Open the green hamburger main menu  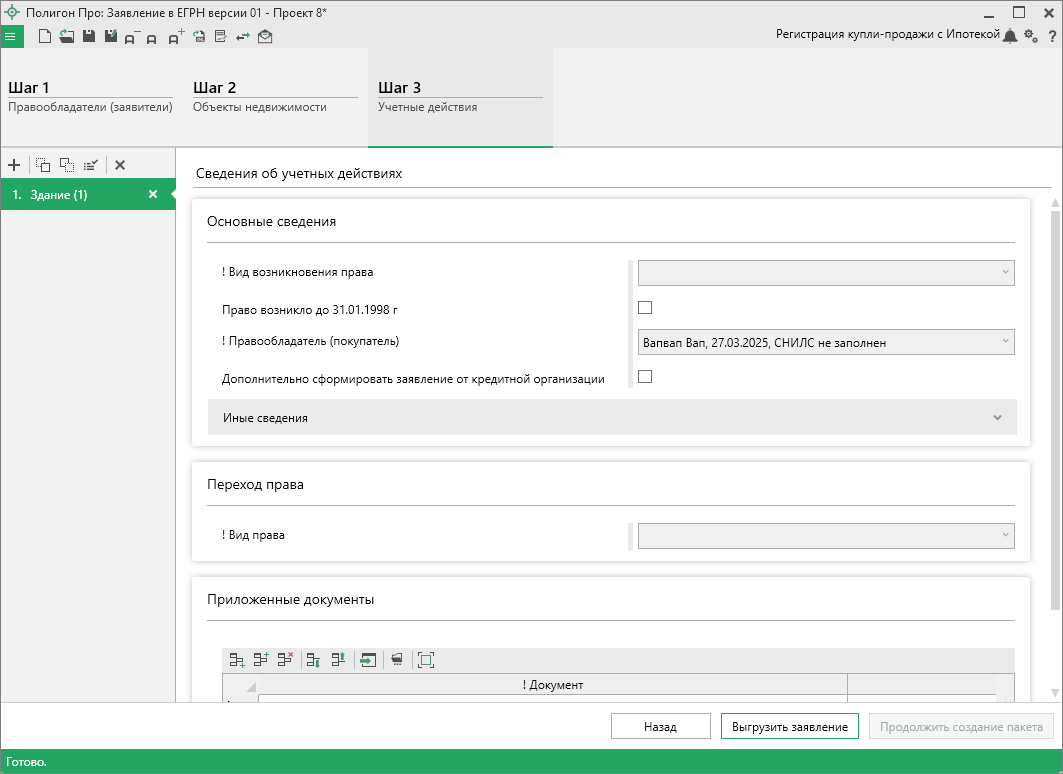(11, 37)
